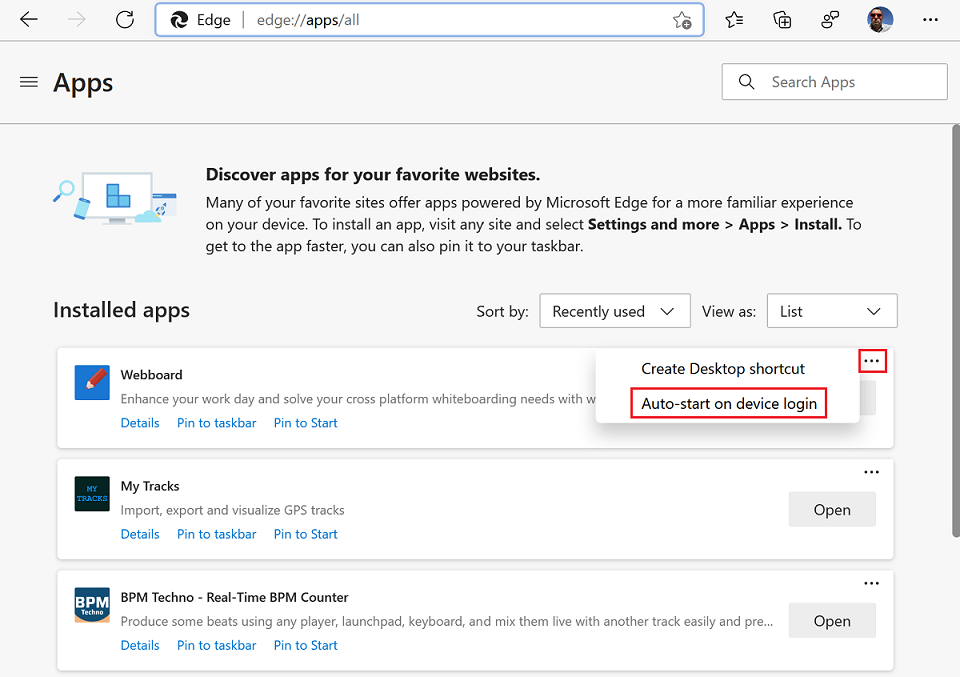Click the BPM Techno app icon

pos(91,605)
